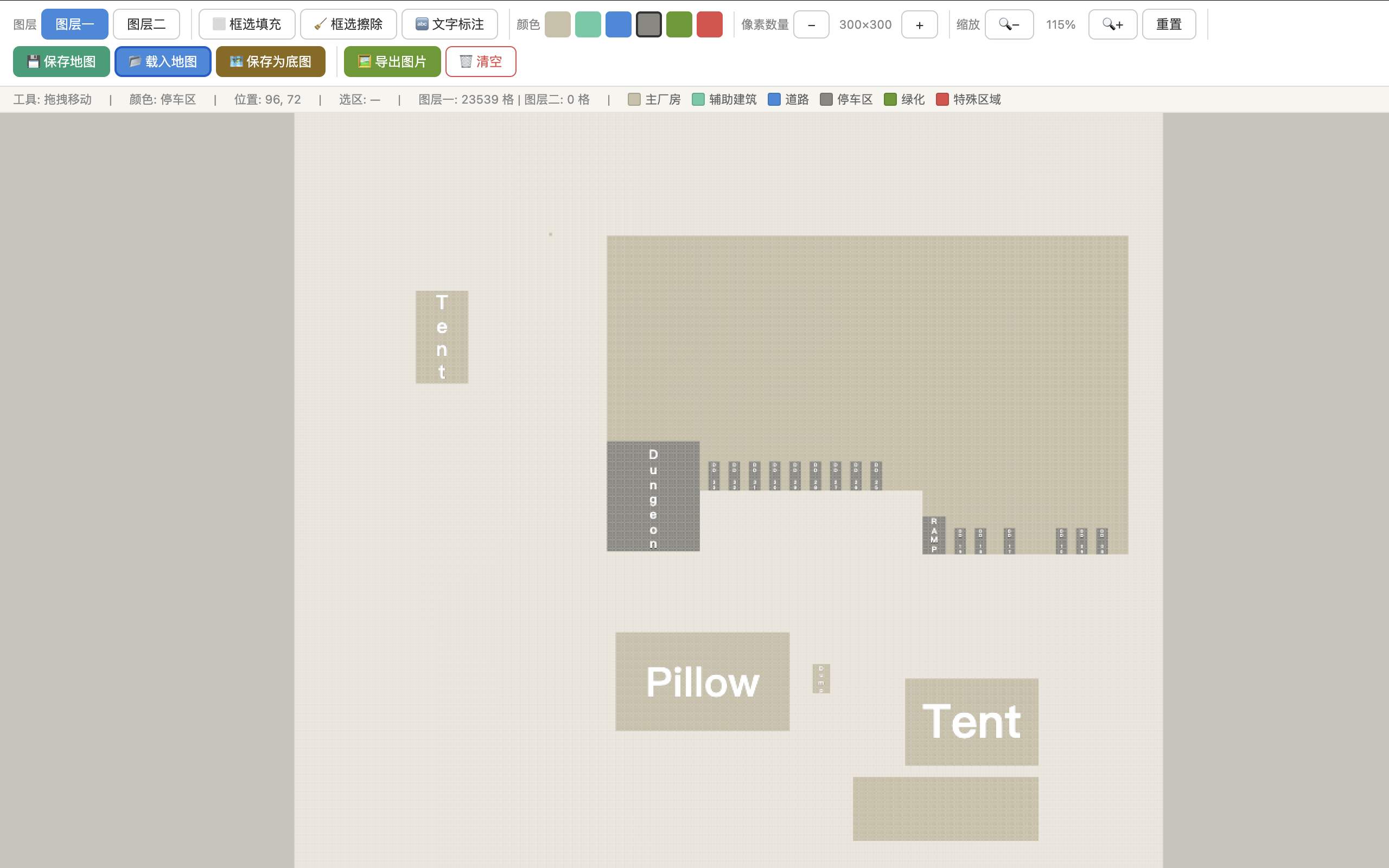
Task: Click the 115% zoom percentage value
Action: pyautogui.click(x=1061, y=25)
